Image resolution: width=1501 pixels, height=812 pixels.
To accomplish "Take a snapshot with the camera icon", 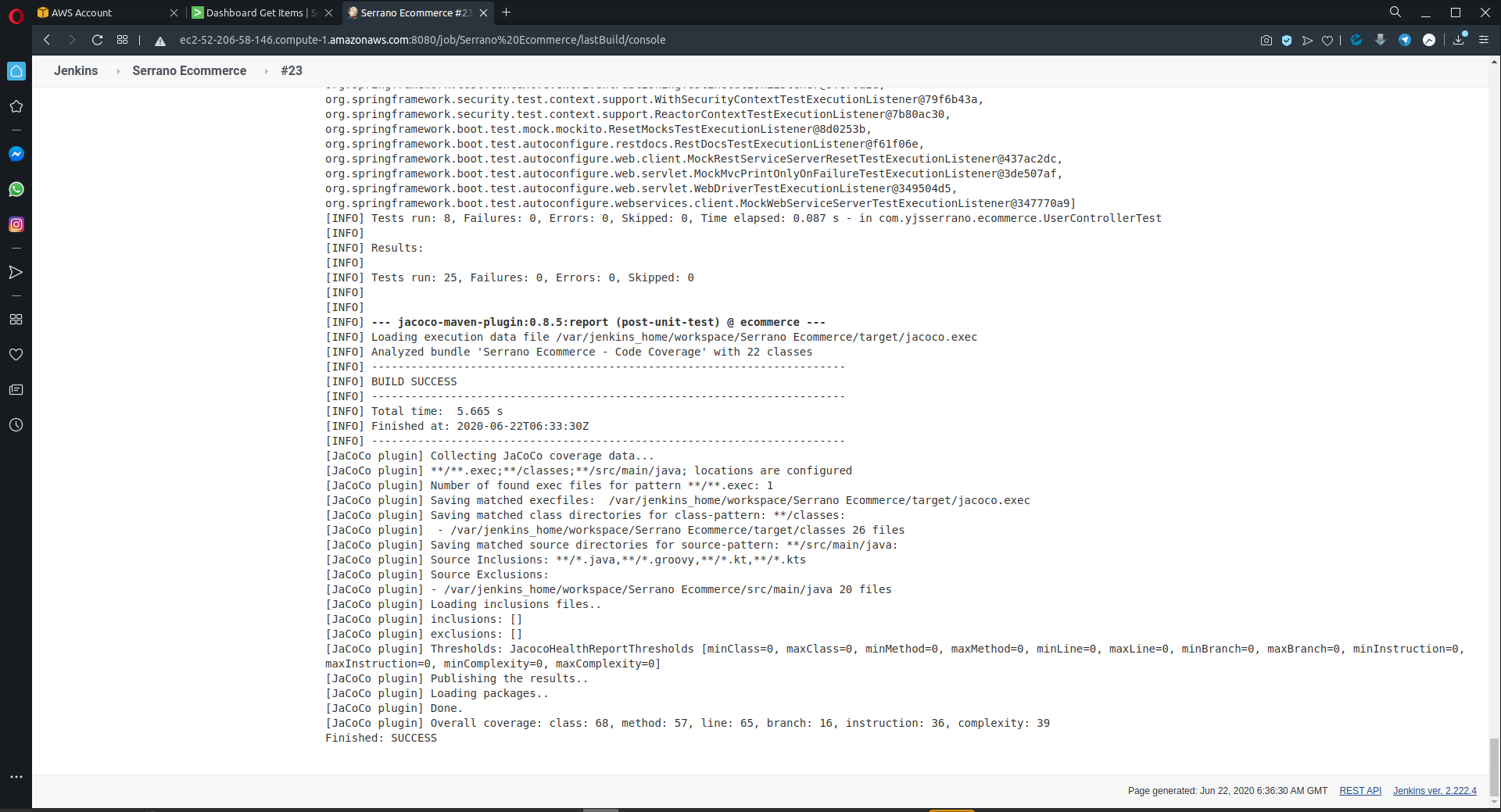I will [1266, 40].
